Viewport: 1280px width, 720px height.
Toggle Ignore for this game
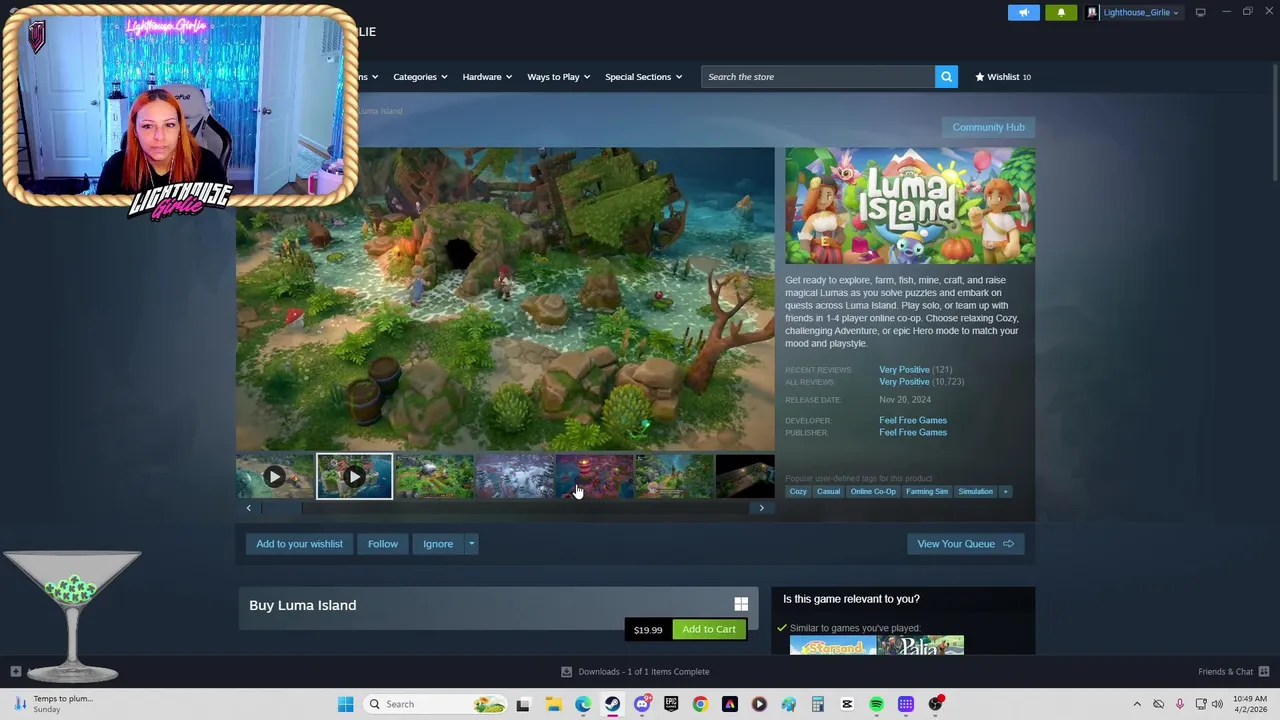point(438,544)
